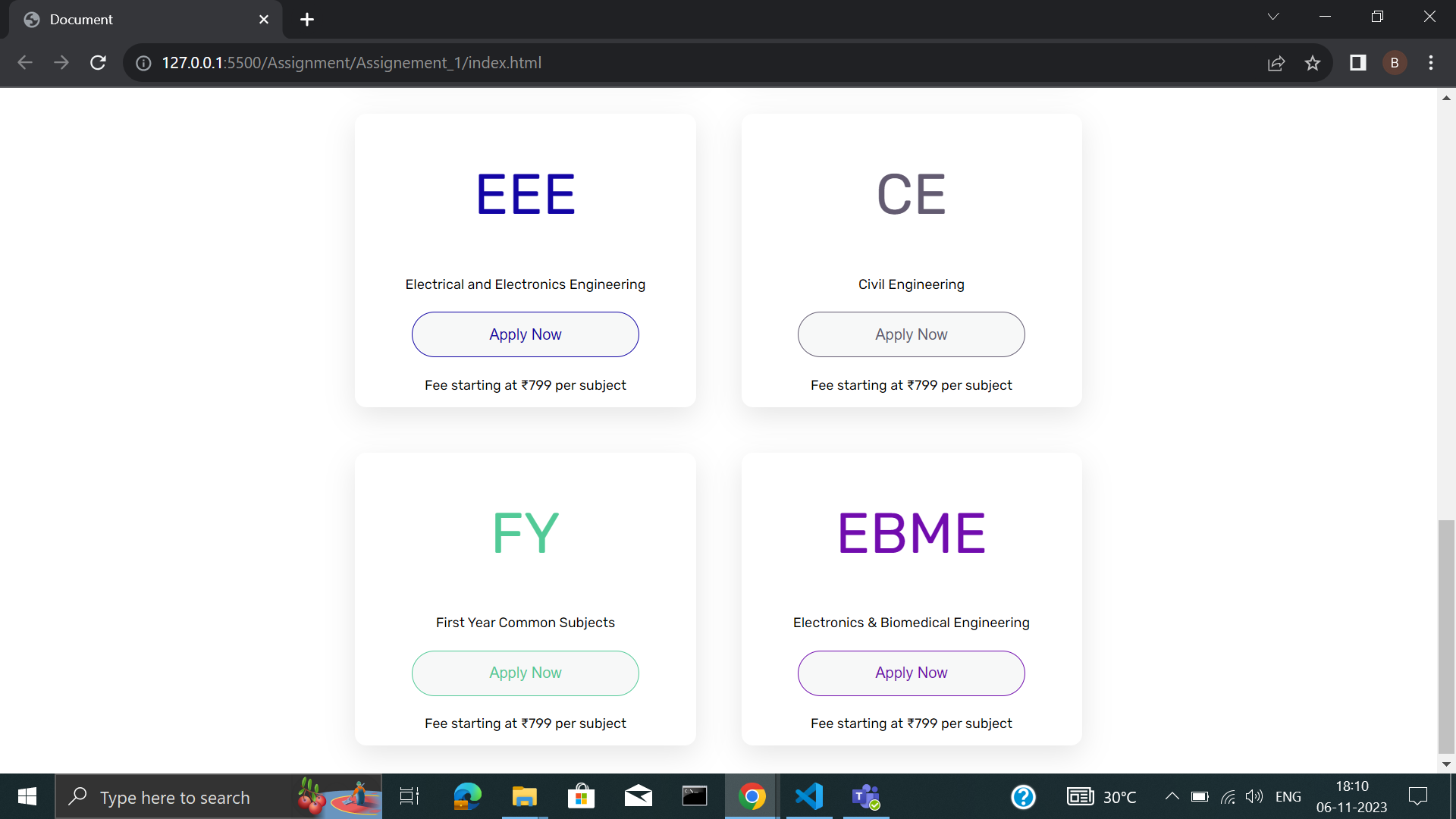Expand the tab search dropdown arrow

tap(1273, 17)
